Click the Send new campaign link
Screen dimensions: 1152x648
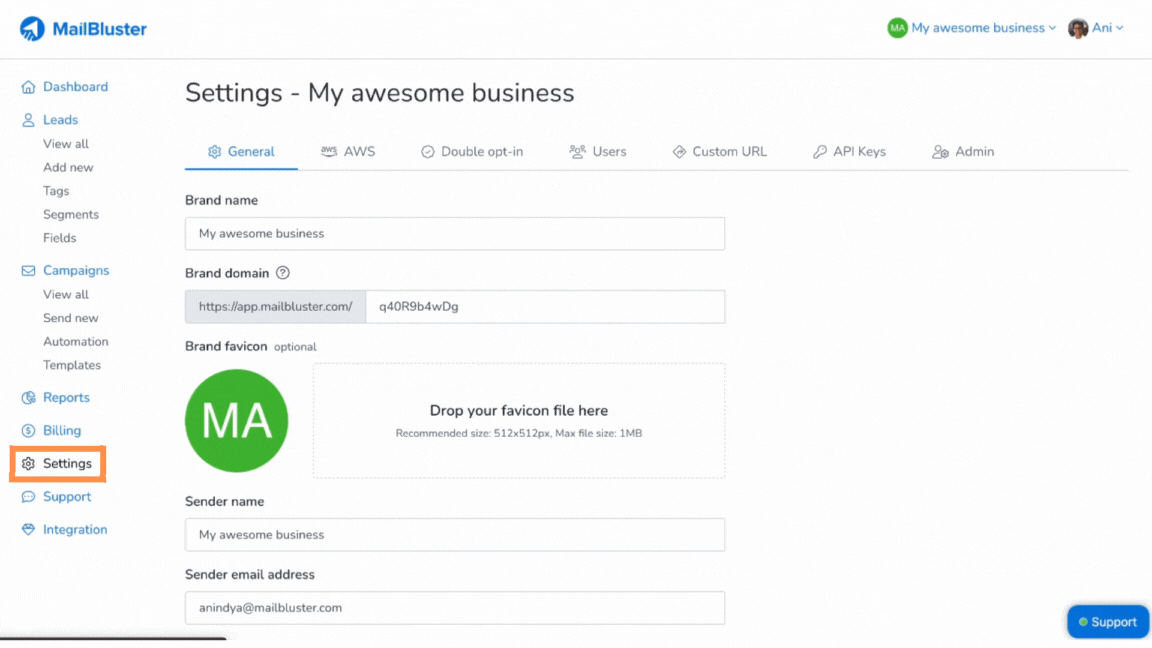point(70,317)
